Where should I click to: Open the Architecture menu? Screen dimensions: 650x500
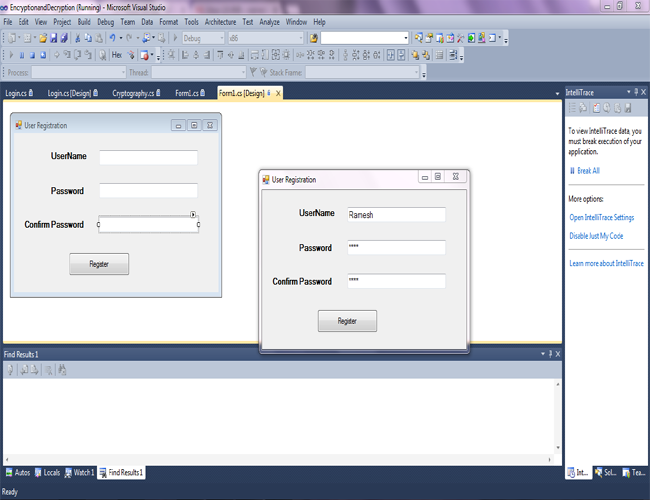220,22
